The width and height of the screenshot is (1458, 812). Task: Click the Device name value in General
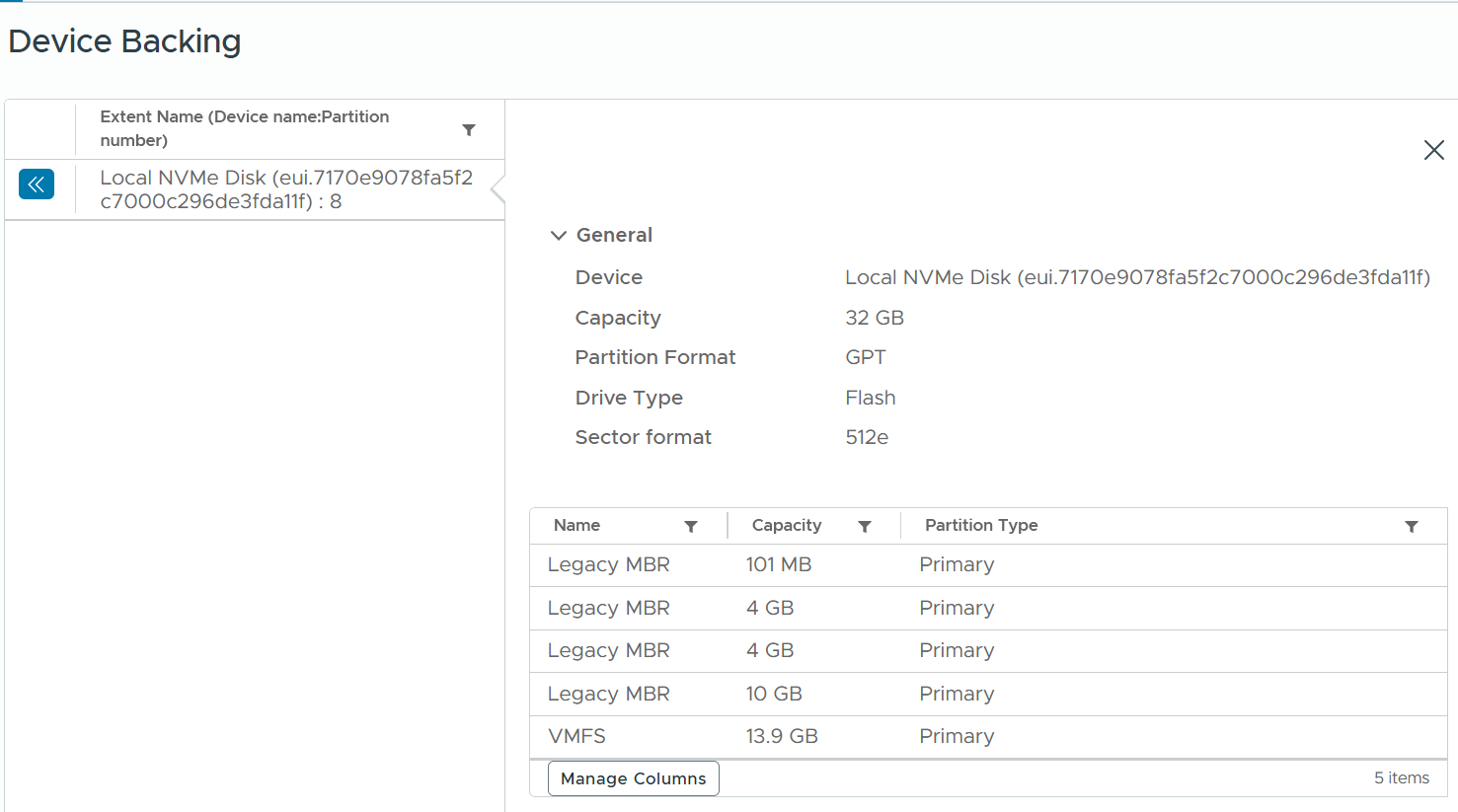[1137, 278]
